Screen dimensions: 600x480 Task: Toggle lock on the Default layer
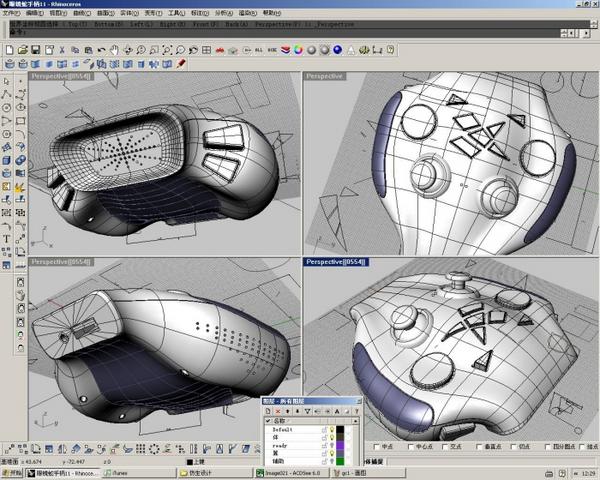325,429
